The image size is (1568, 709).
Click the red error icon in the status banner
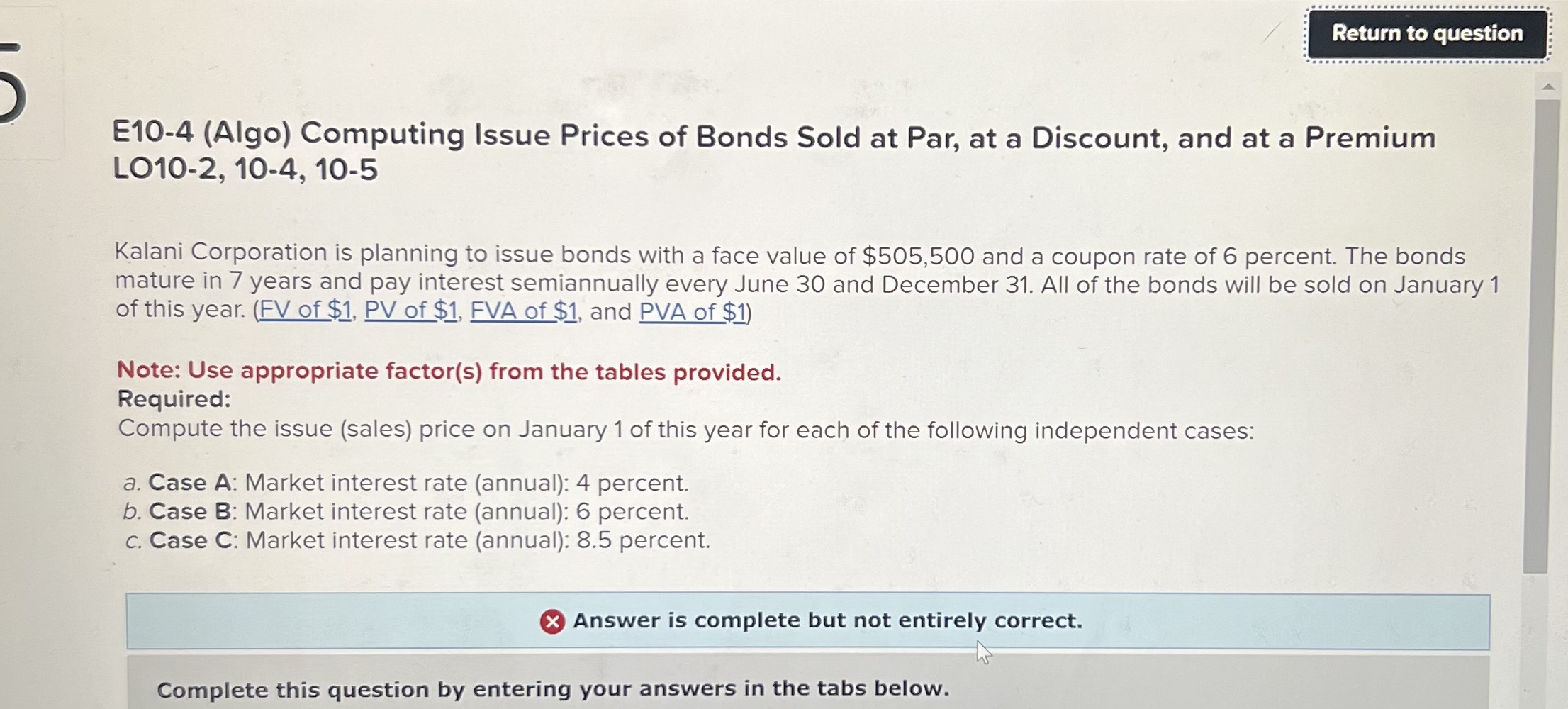point(551,622)
